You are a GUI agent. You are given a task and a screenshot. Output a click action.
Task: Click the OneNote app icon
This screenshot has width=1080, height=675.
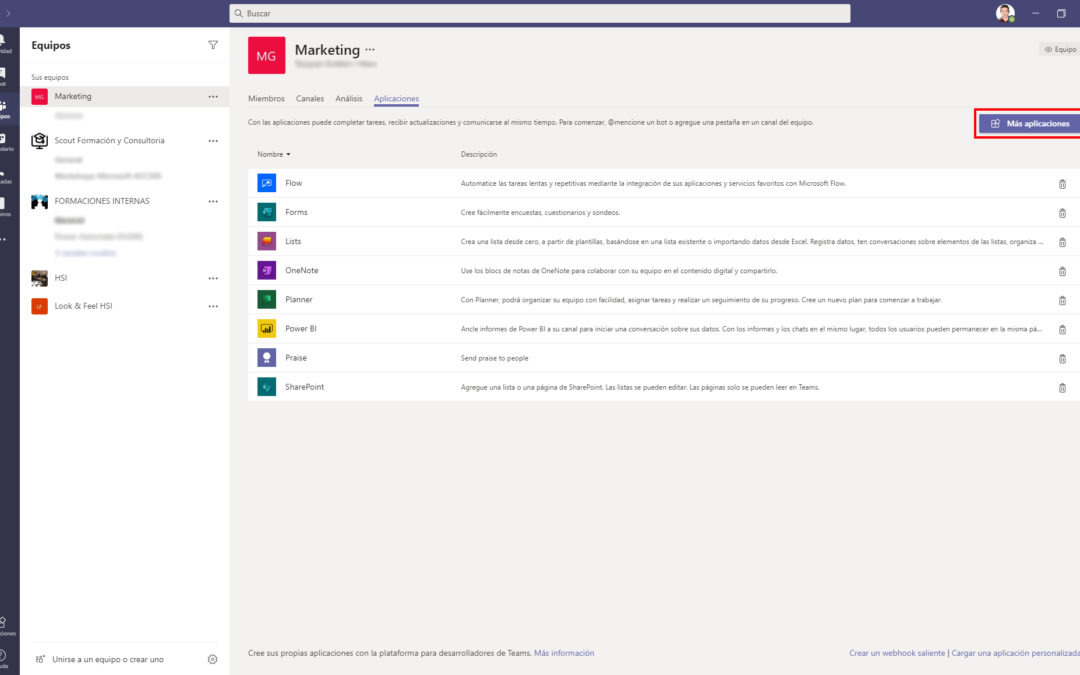tap(267, 270)
